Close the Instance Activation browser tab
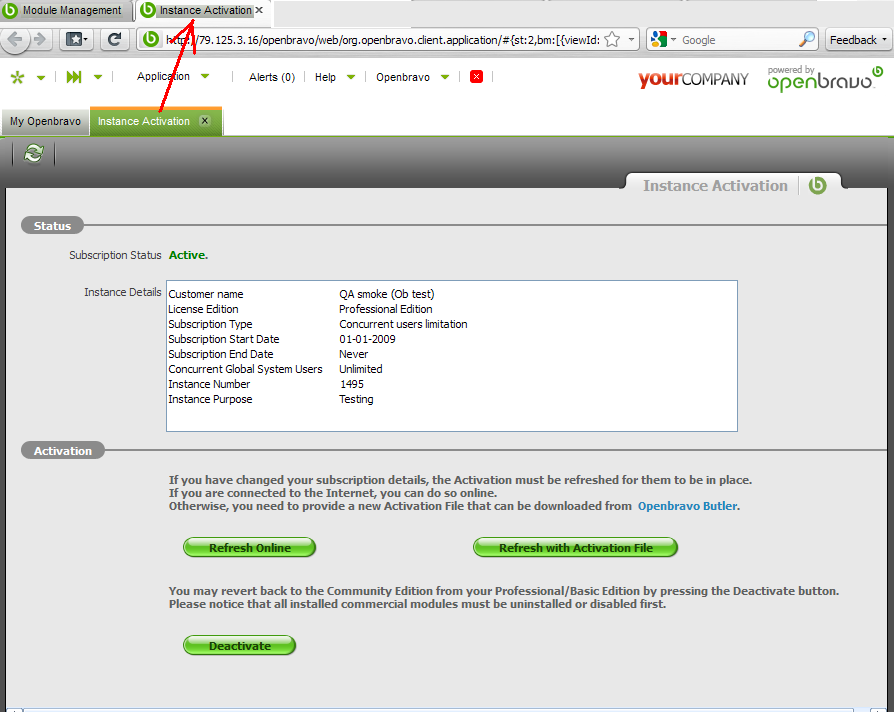This screenshot has width=894, height=713. tap(259, 10)
